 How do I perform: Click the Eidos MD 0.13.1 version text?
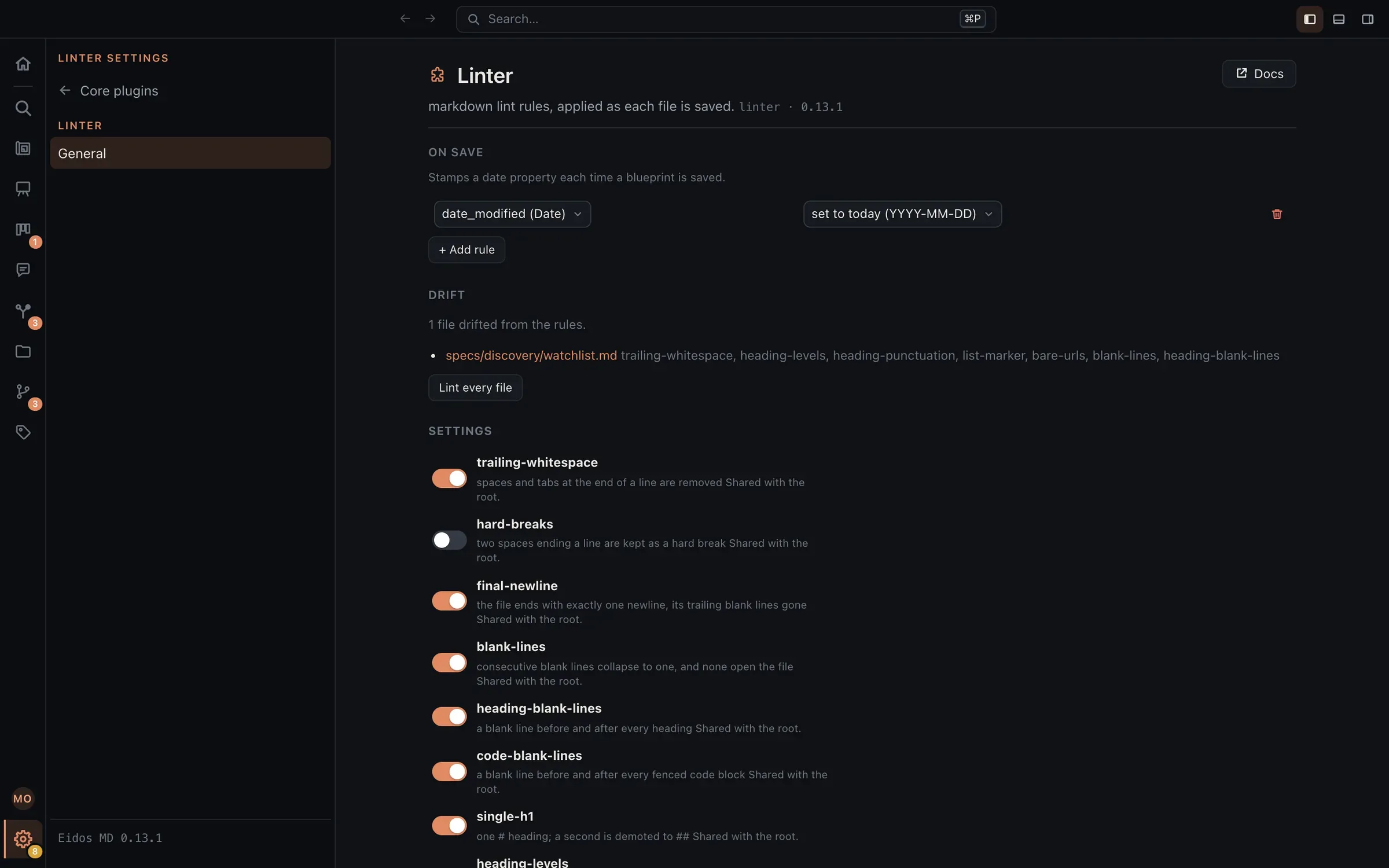[x=110, y=838]
